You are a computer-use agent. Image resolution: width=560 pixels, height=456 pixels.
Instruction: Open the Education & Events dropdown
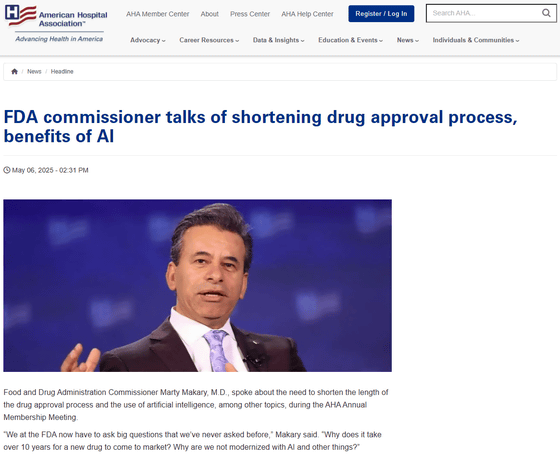pos(350,40)
